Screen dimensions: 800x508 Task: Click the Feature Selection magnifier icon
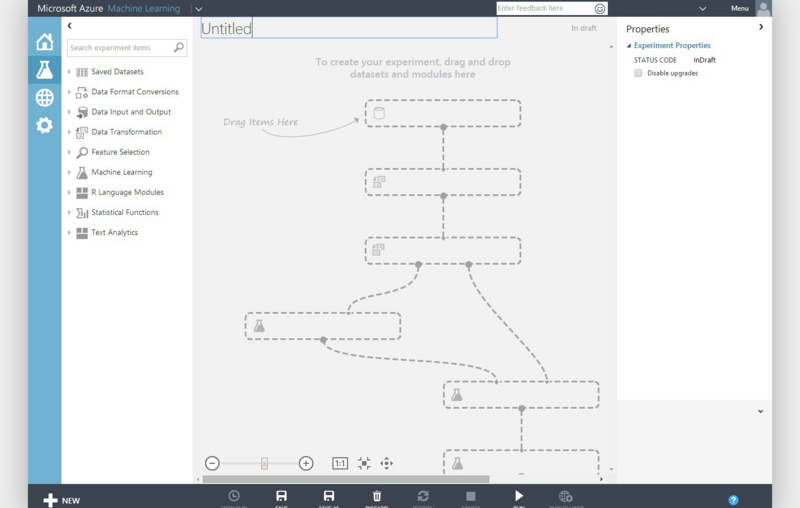pyautogui.click(x=82, y=152)
